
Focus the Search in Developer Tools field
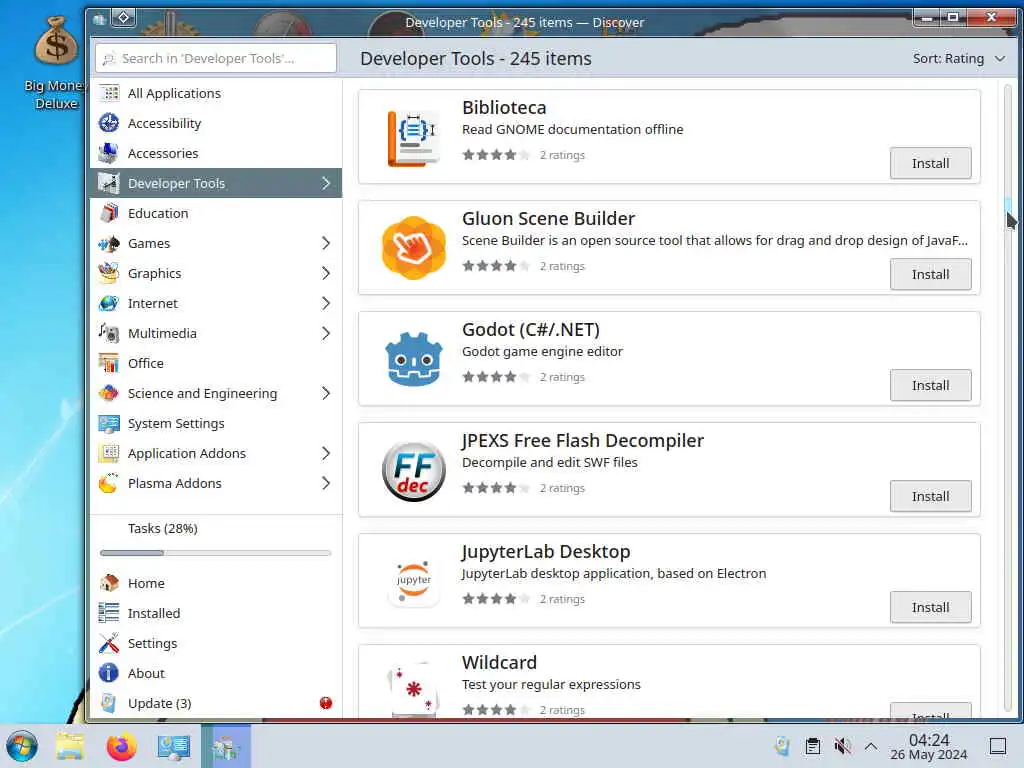point(216,58)
